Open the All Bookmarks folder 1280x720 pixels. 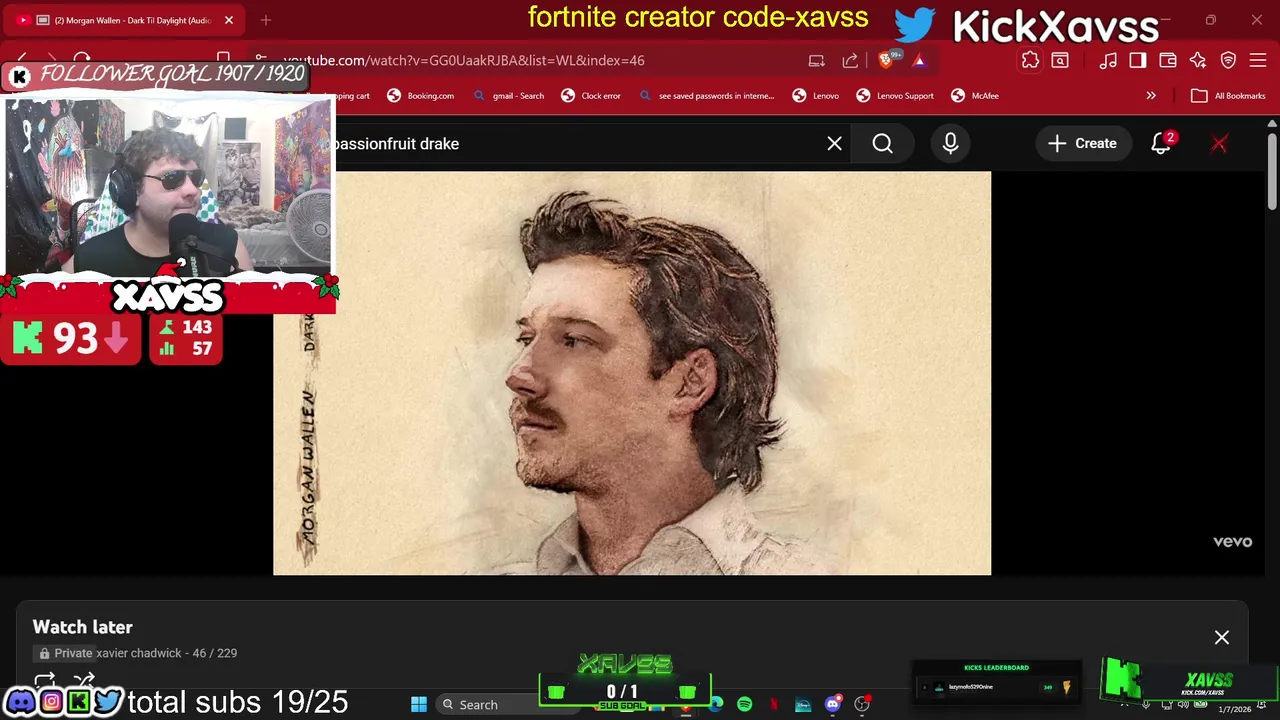click(1228, 96)
